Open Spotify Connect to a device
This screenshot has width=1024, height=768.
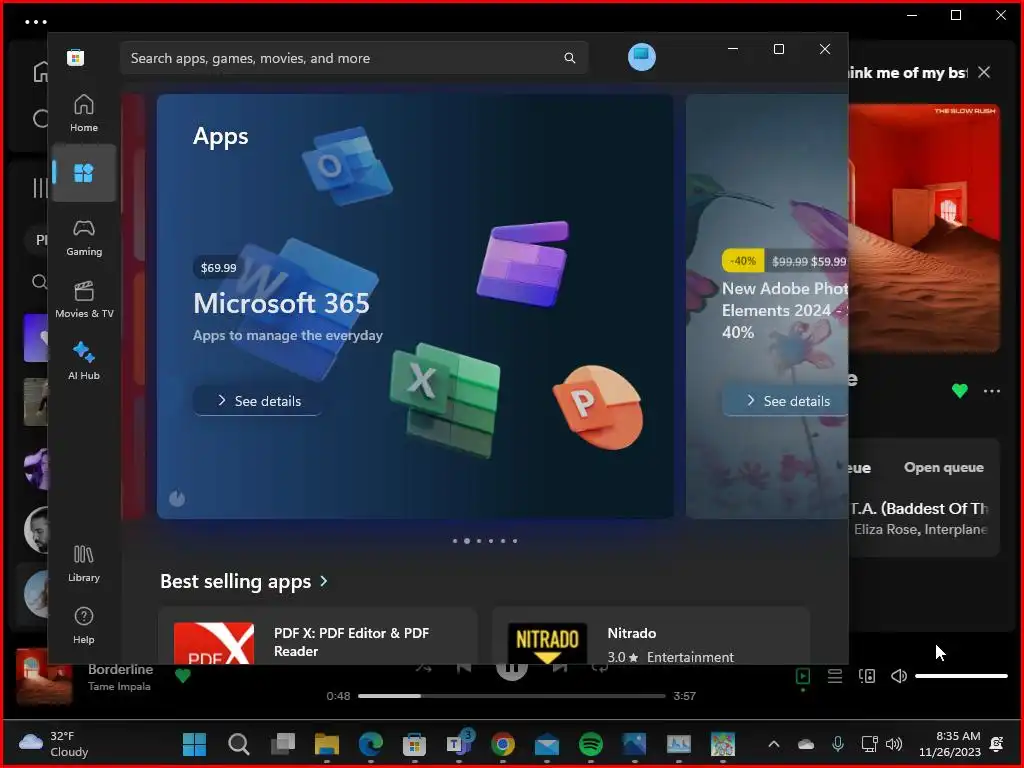pyautogui.click(x=867, y=676)
